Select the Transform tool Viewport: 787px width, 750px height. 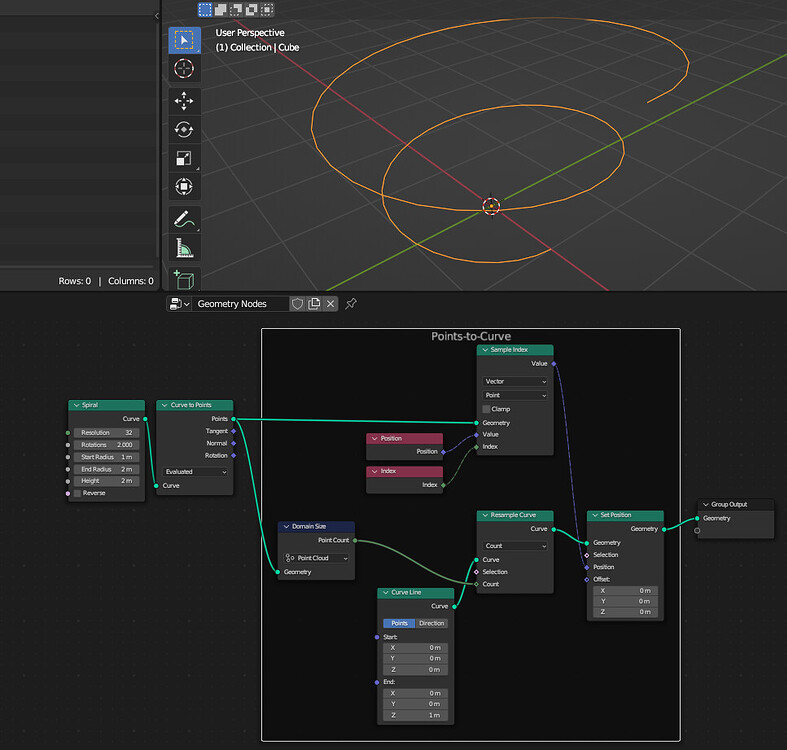point(184,187)
